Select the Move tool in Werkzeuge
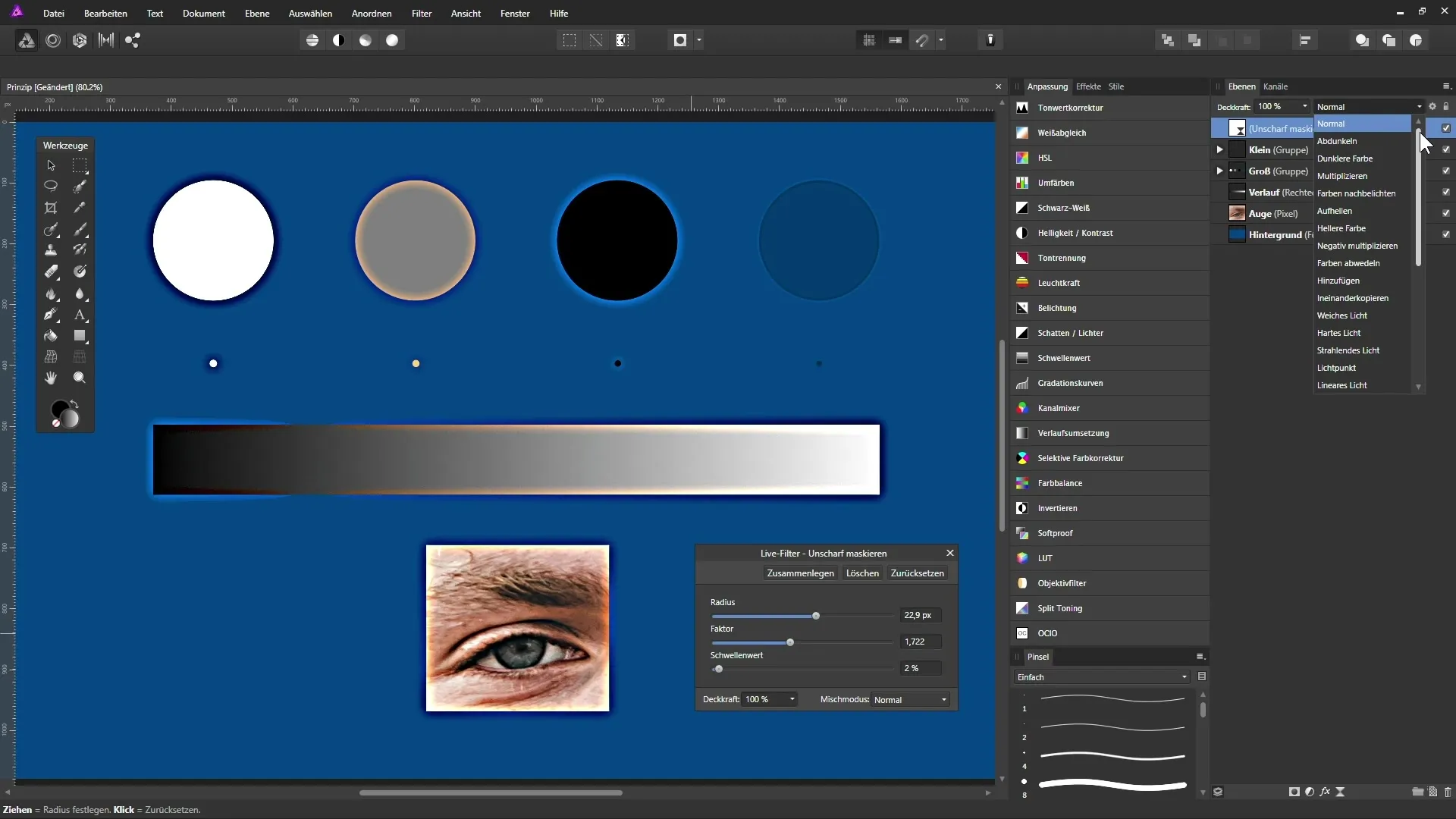 [x=51, y=165]
